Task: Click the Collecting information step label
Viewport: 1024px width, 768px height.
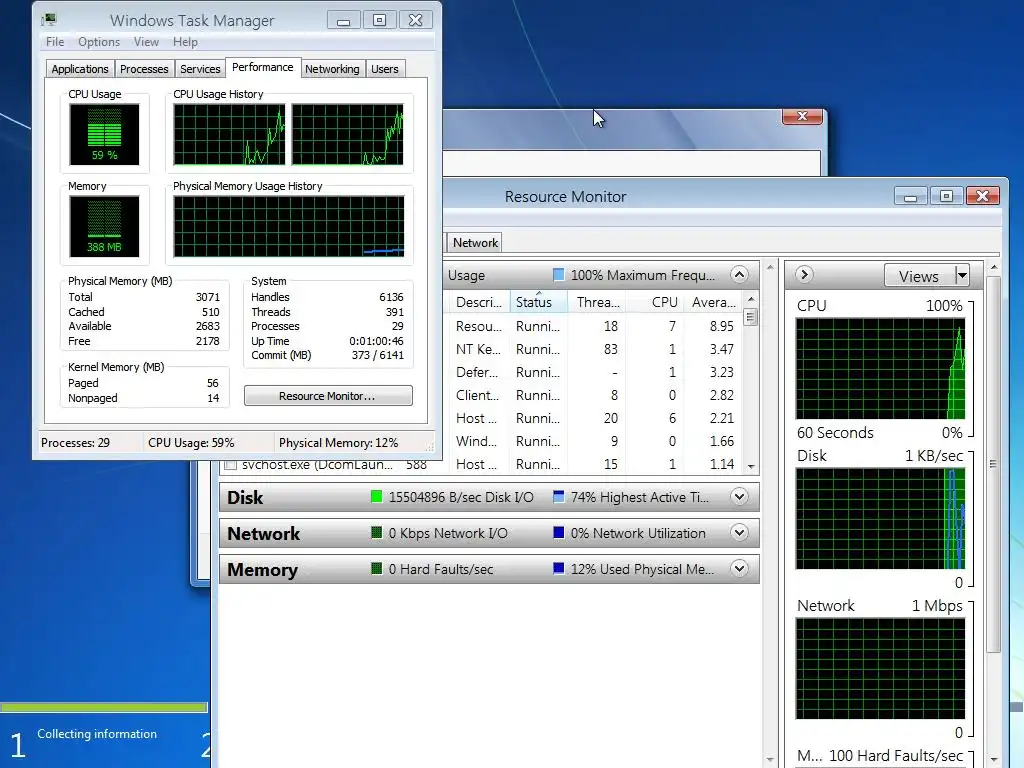Action: 97,734
